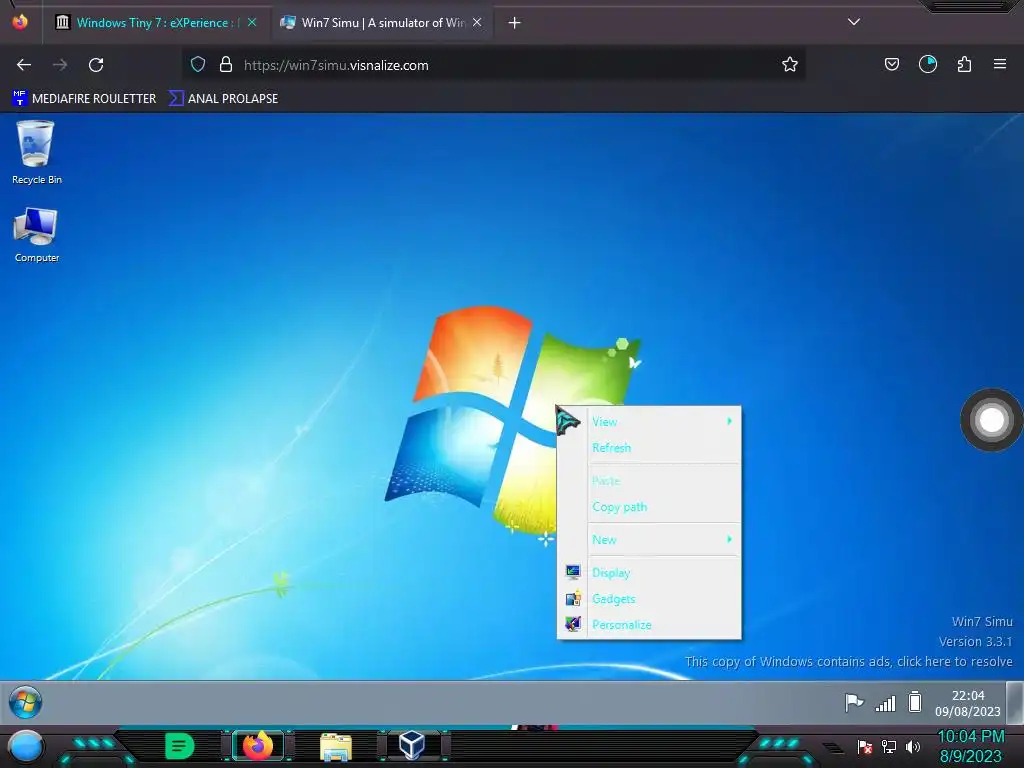1024x768 pixels.
Task: Click the simulated Windows 7 Start orb
Action: 25,703
